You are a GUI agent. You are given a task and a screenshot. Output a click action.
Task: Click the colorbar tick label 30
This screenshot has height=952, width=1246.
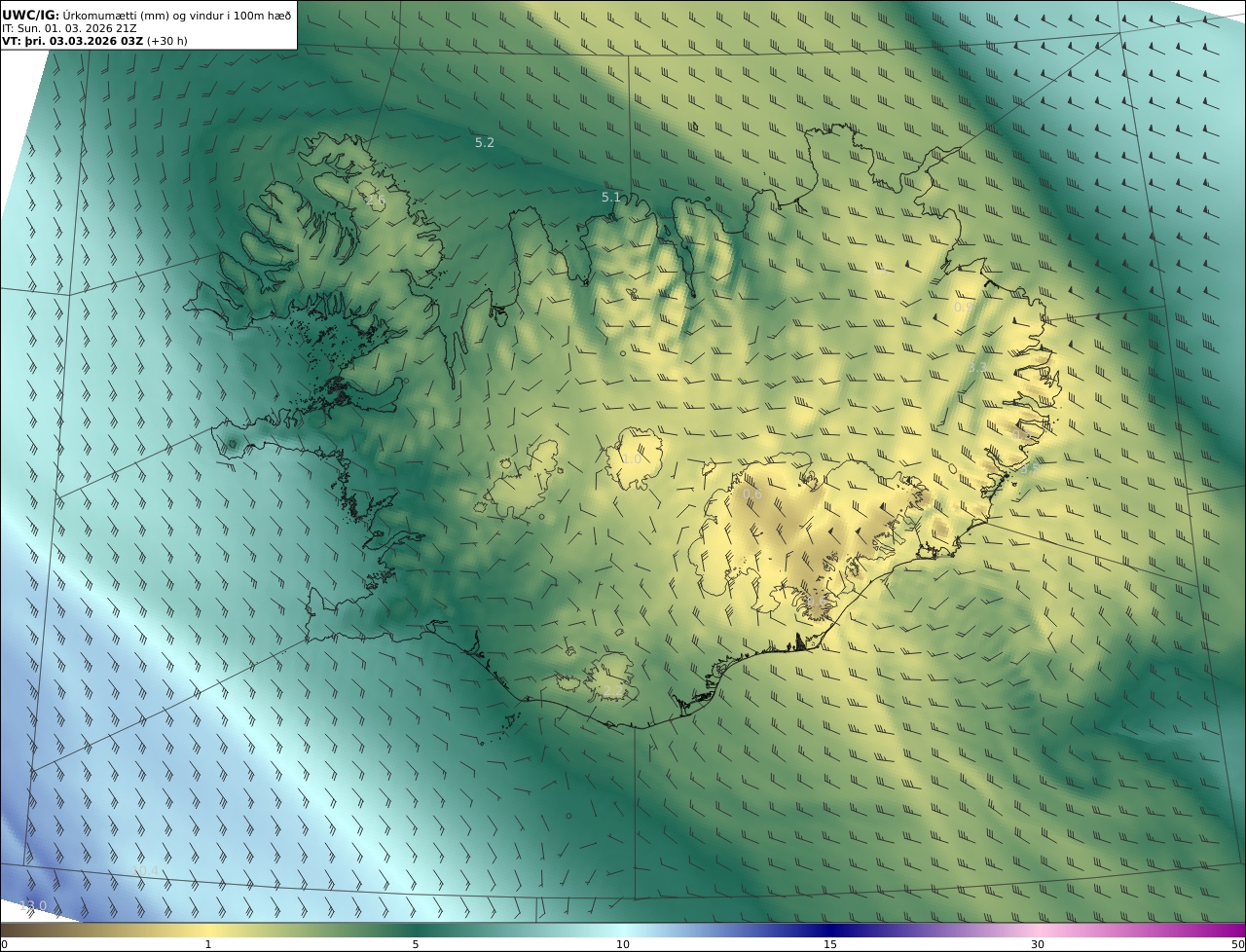pos(1038,944)
